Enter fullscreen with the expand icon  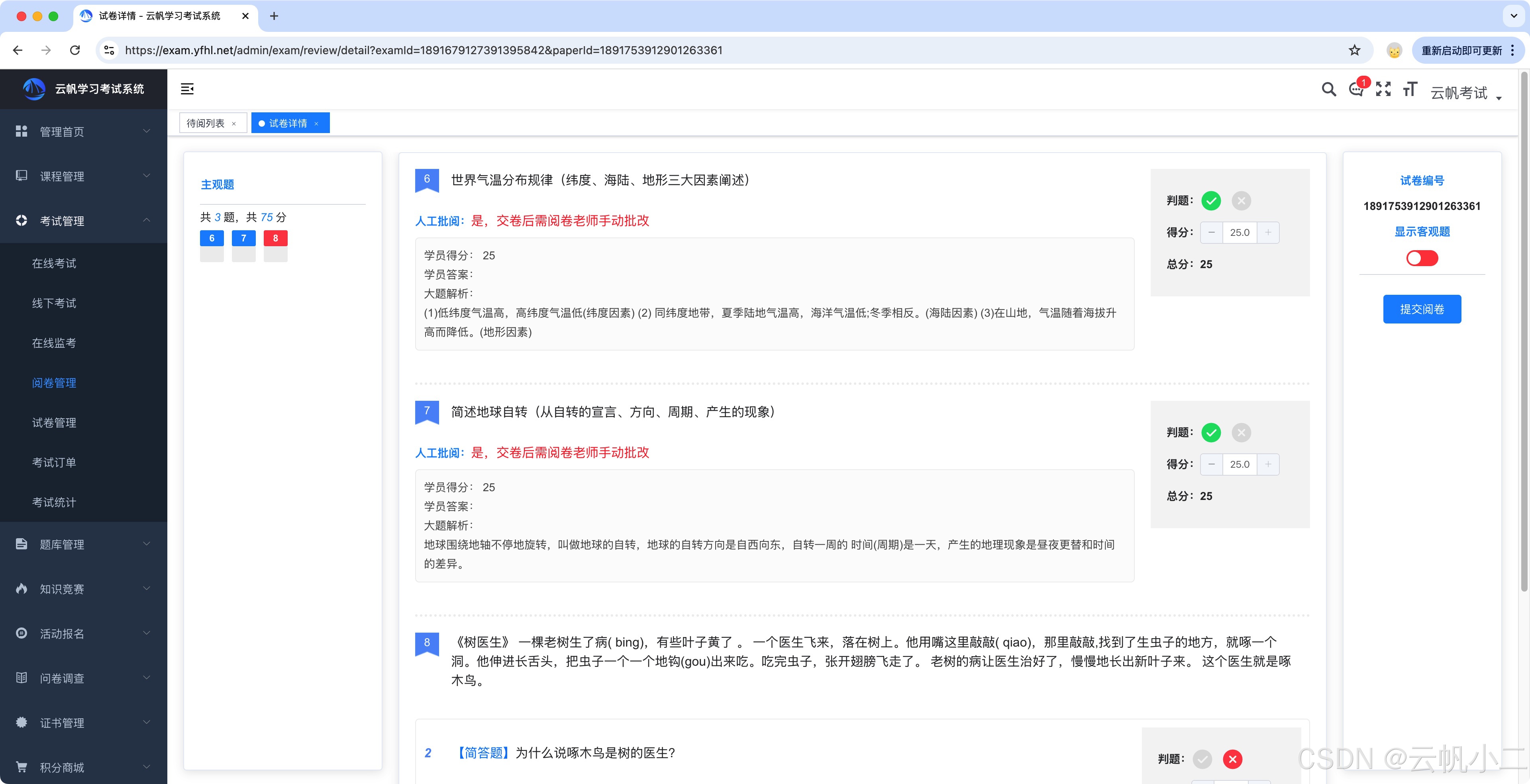pyautogui.click(x=1383, y=90)
